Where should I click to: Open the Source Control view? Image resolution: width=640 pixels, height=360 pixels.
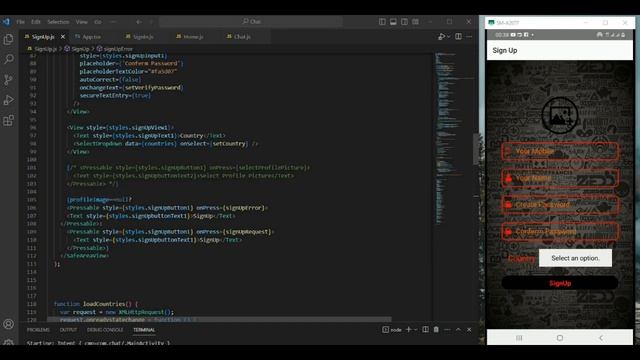(x=9, y=80)
